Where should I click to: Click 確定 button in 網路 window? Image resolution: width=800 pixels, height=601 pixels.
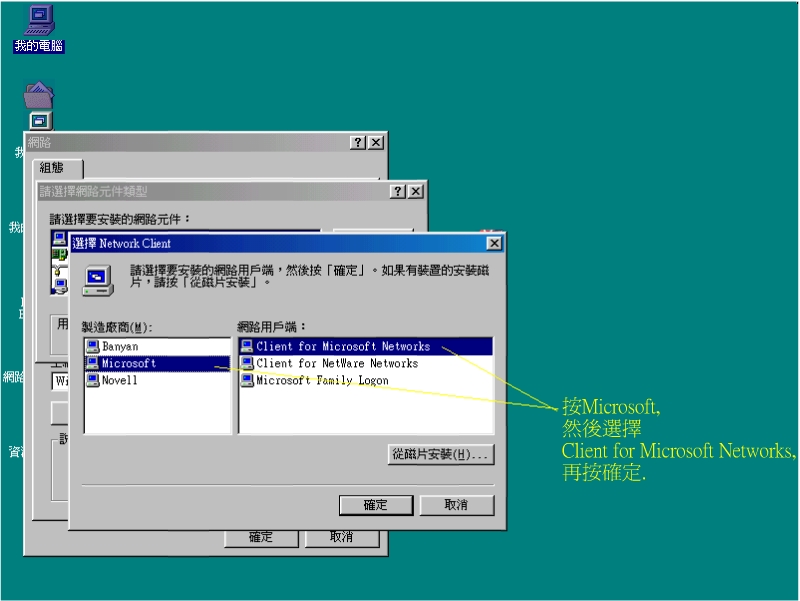[x=261, y=538]
